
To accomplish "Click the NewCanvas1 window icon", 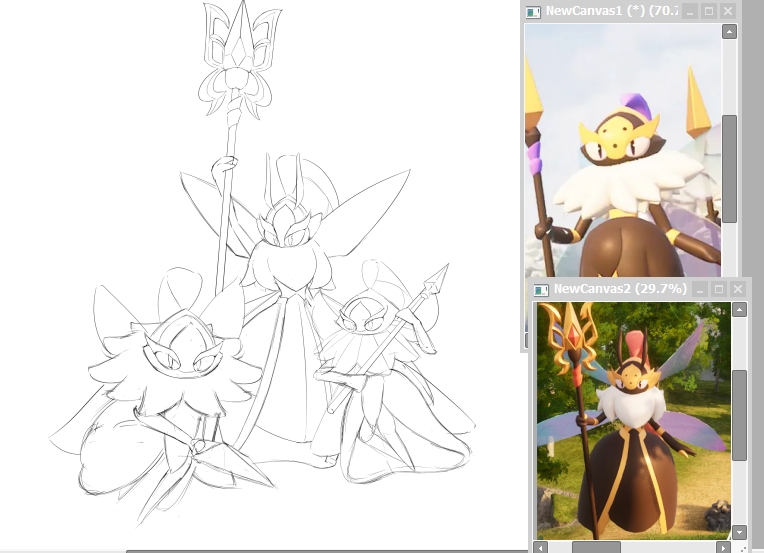I will pos(534,11).
